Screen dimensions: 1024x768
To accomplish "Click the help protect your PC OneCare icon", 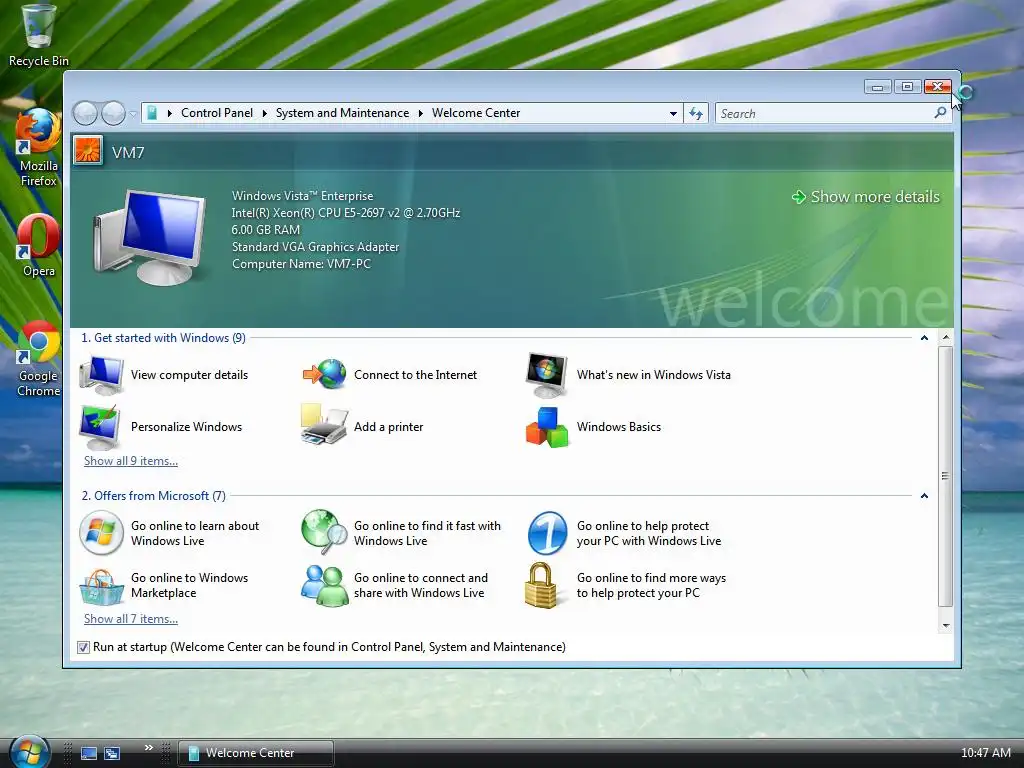I will click(x=547, y=533).
